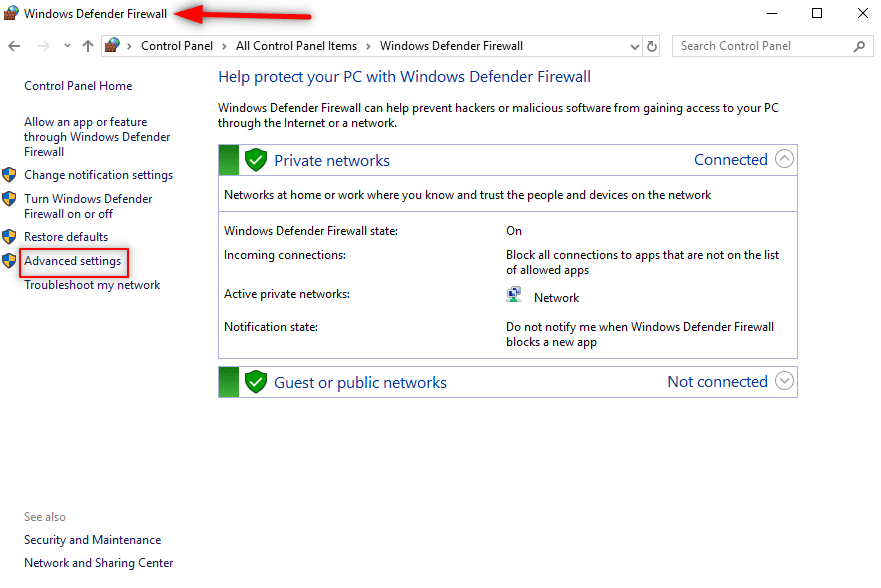Screen dimensions: 881x588
Task: Navigate back using the left arrow
Action: (x=15, y=45)
